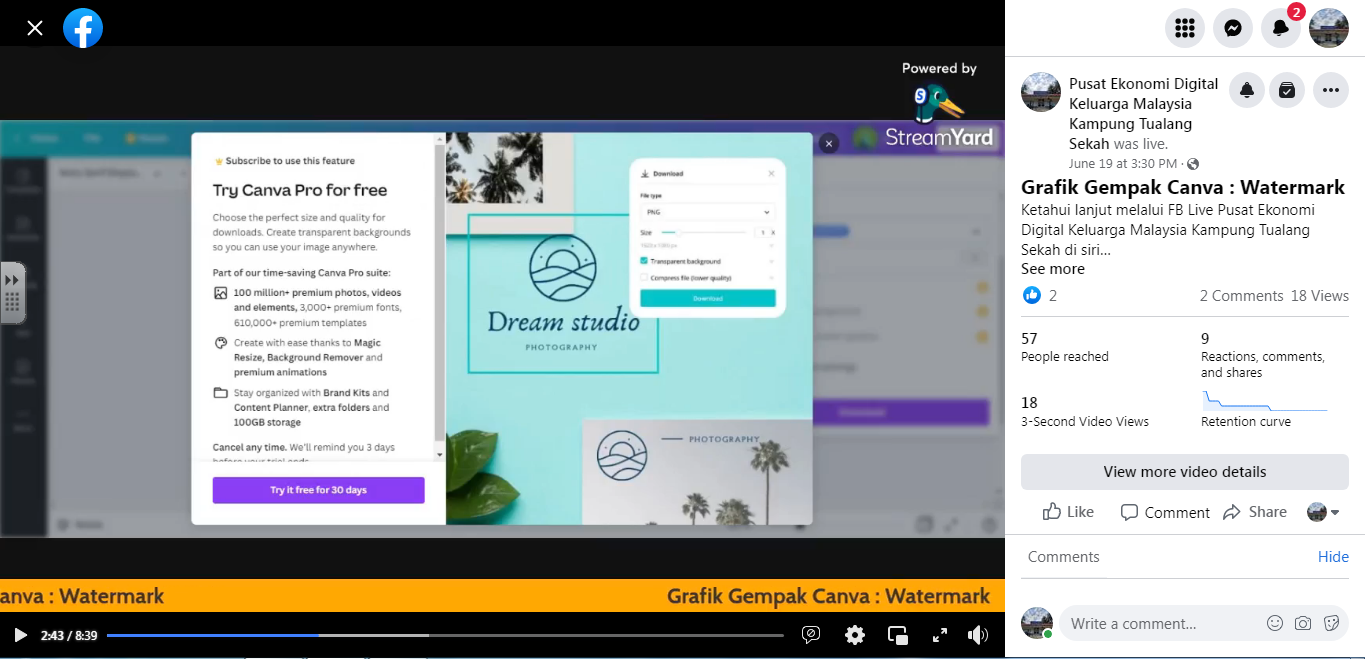Click the teal Download button in preview
Image resolution: width=1365 pixels, height=659 pixels.
[708, 298]
